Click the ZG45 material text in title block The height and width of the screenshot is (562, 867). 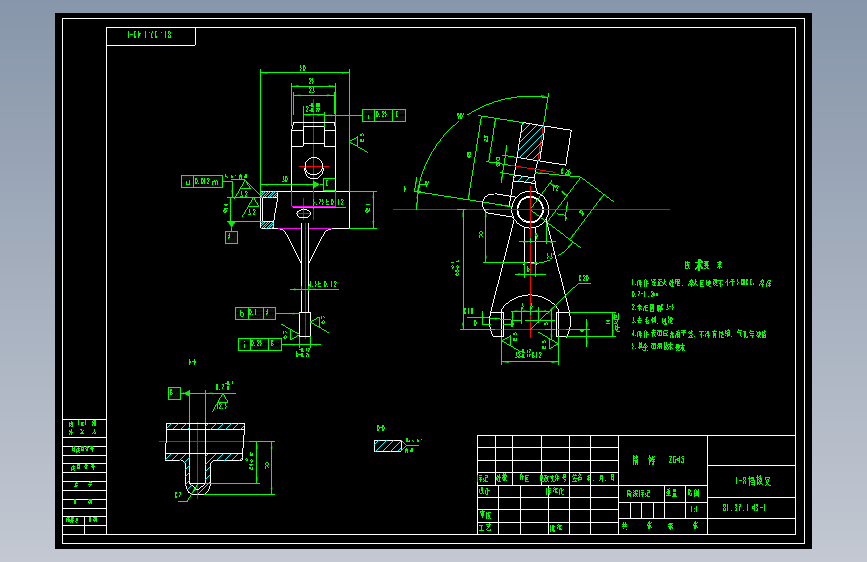tap(676, 460)
